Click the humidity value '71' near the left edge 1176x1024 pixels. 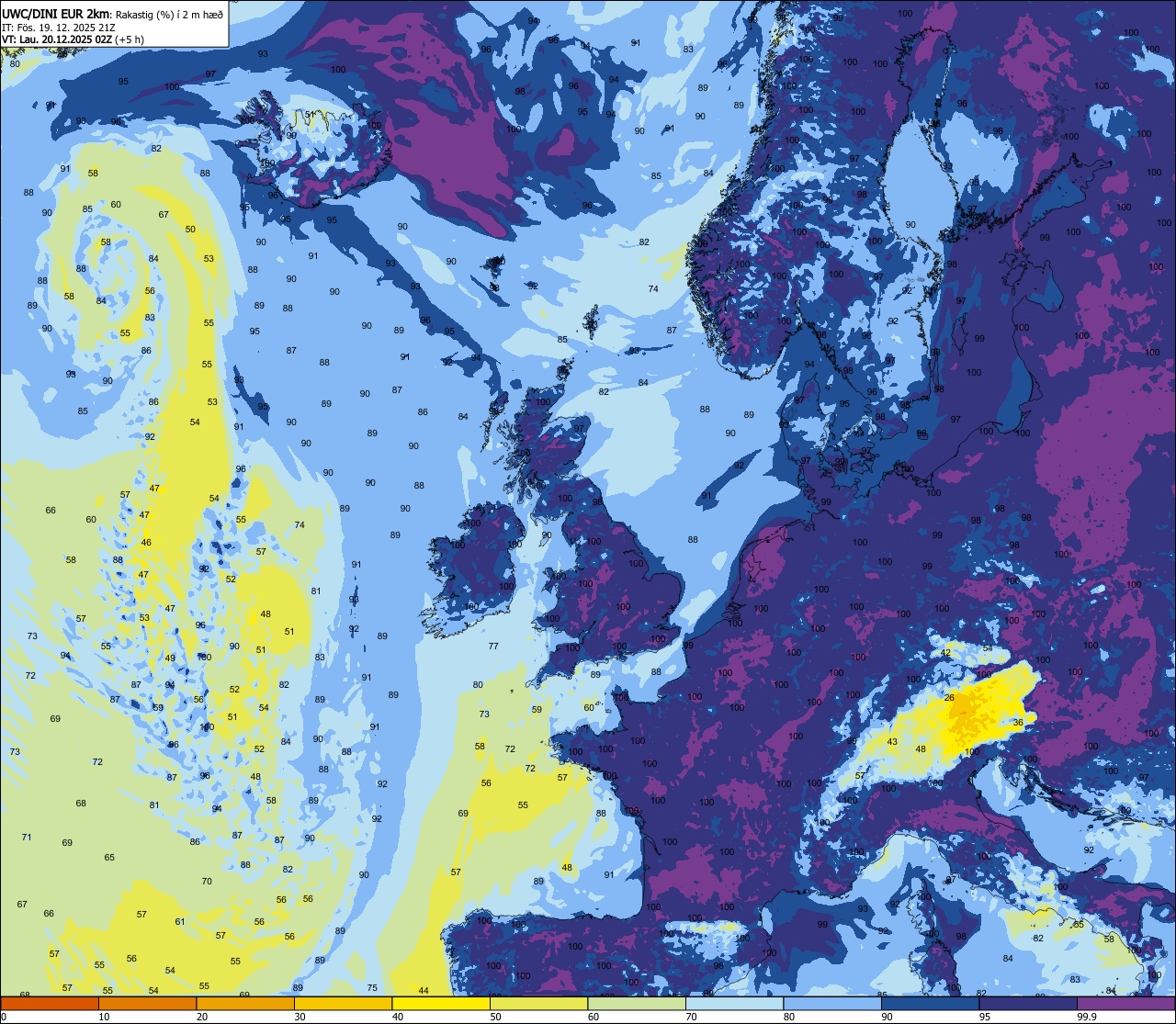27,837
